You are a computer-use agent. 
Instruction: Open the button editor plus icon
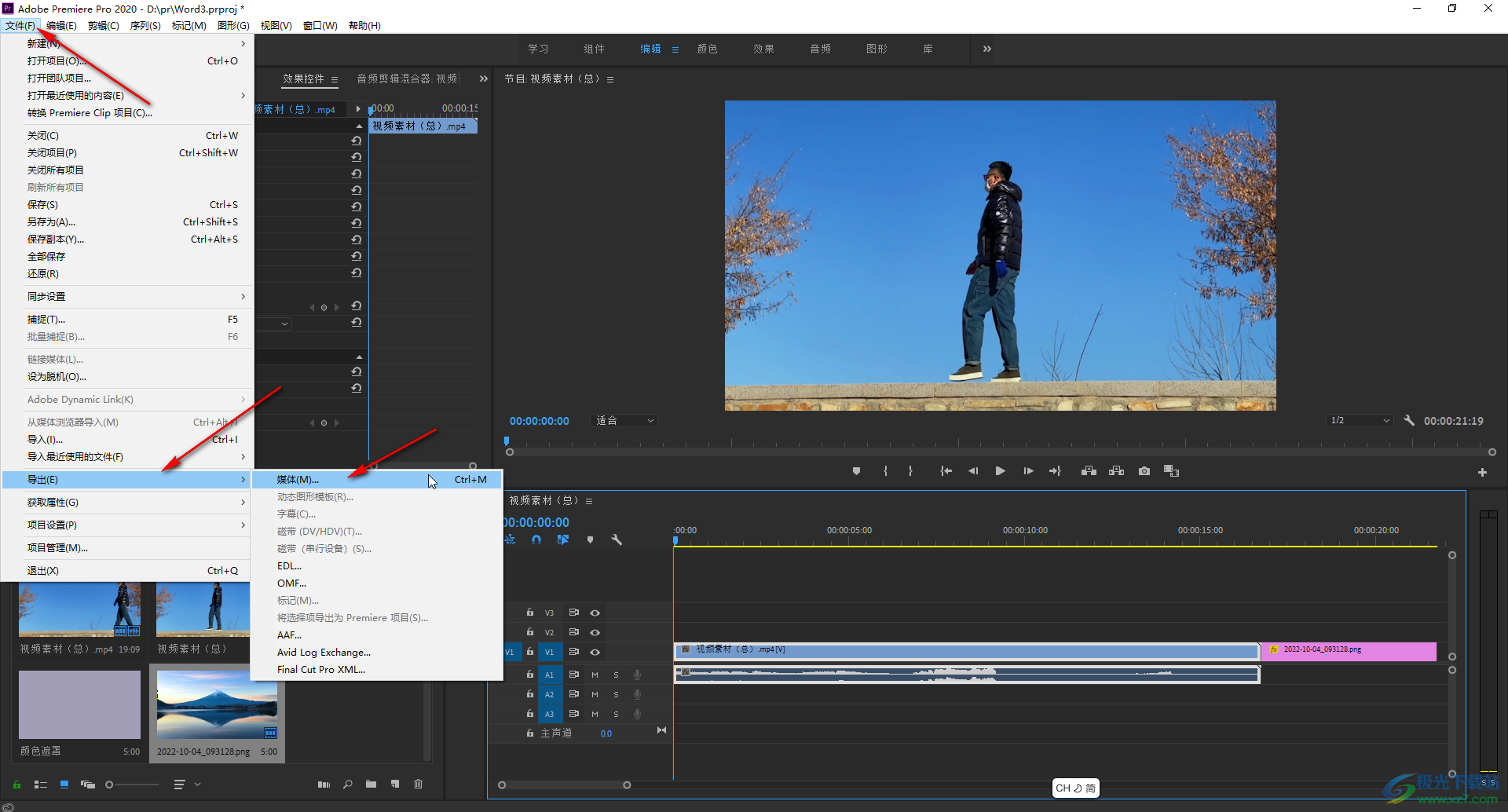(x=1482, y=472)
